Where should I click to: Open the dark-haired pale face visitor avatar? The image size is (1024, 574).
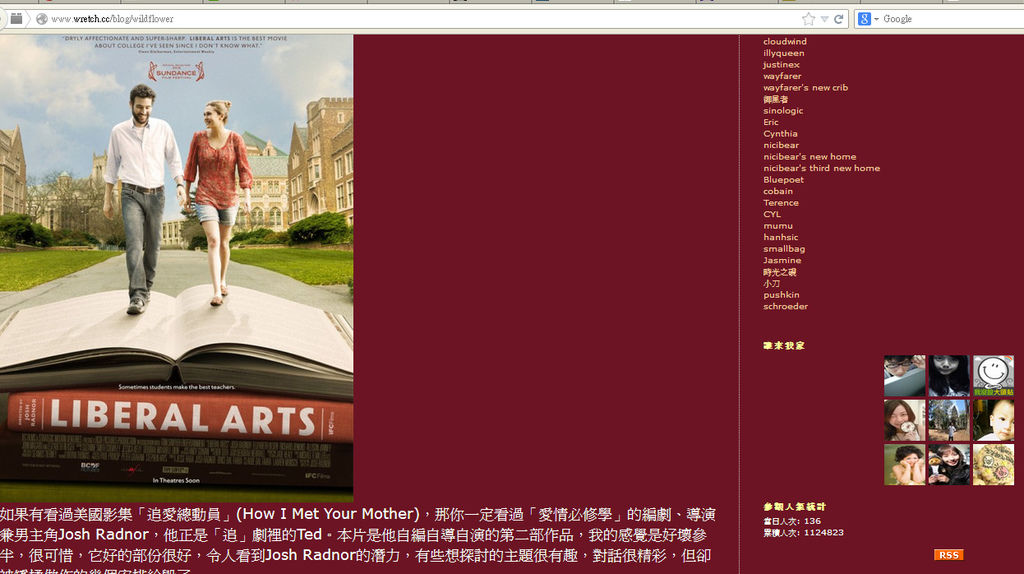(949, 375)
